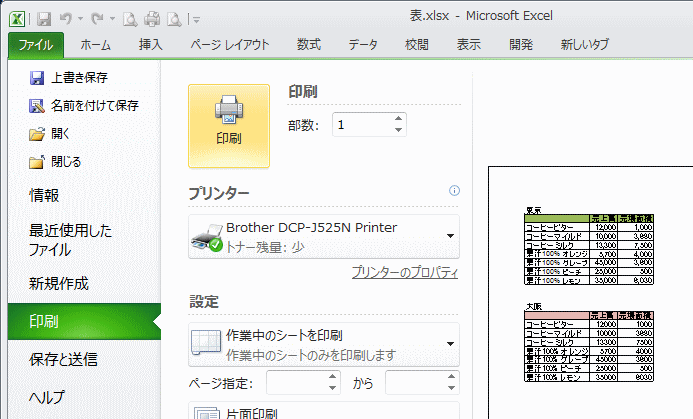Click the active sheet print icon
This screenshot has width=693, height=419.
206,343
